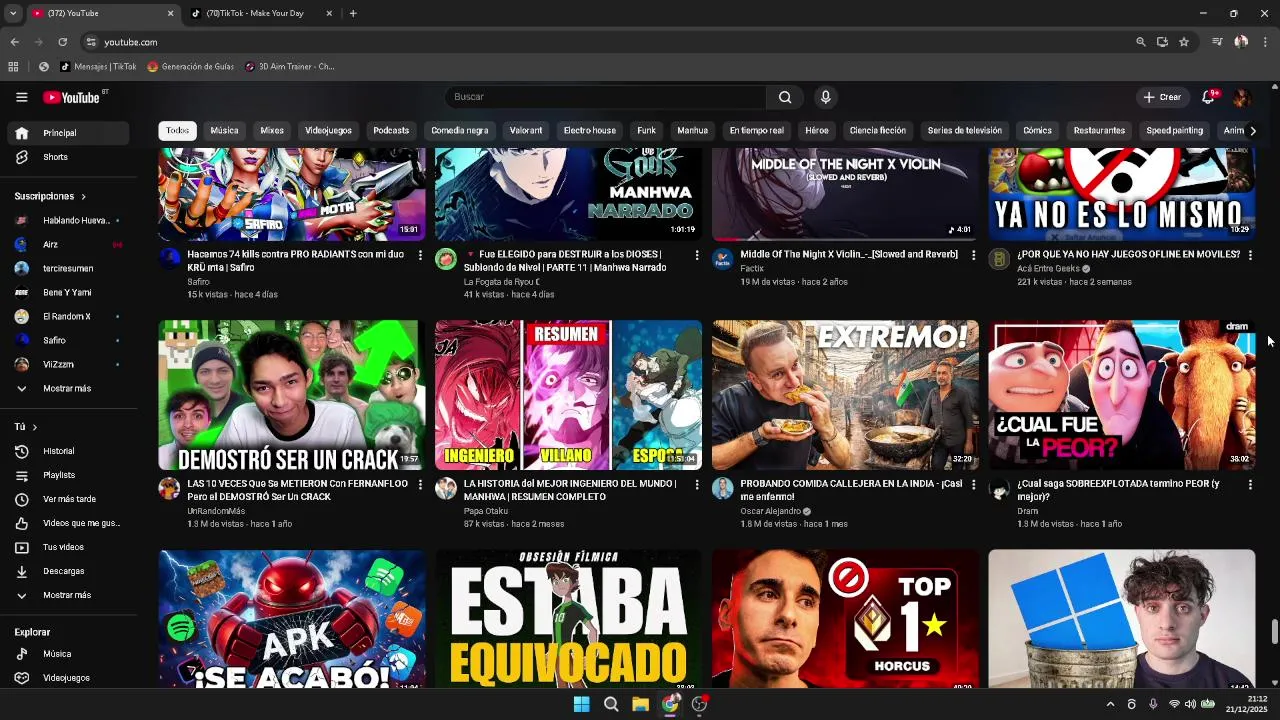Open File Explorer from taskbar
1280x720 pixels.
[x=640, y=704]
